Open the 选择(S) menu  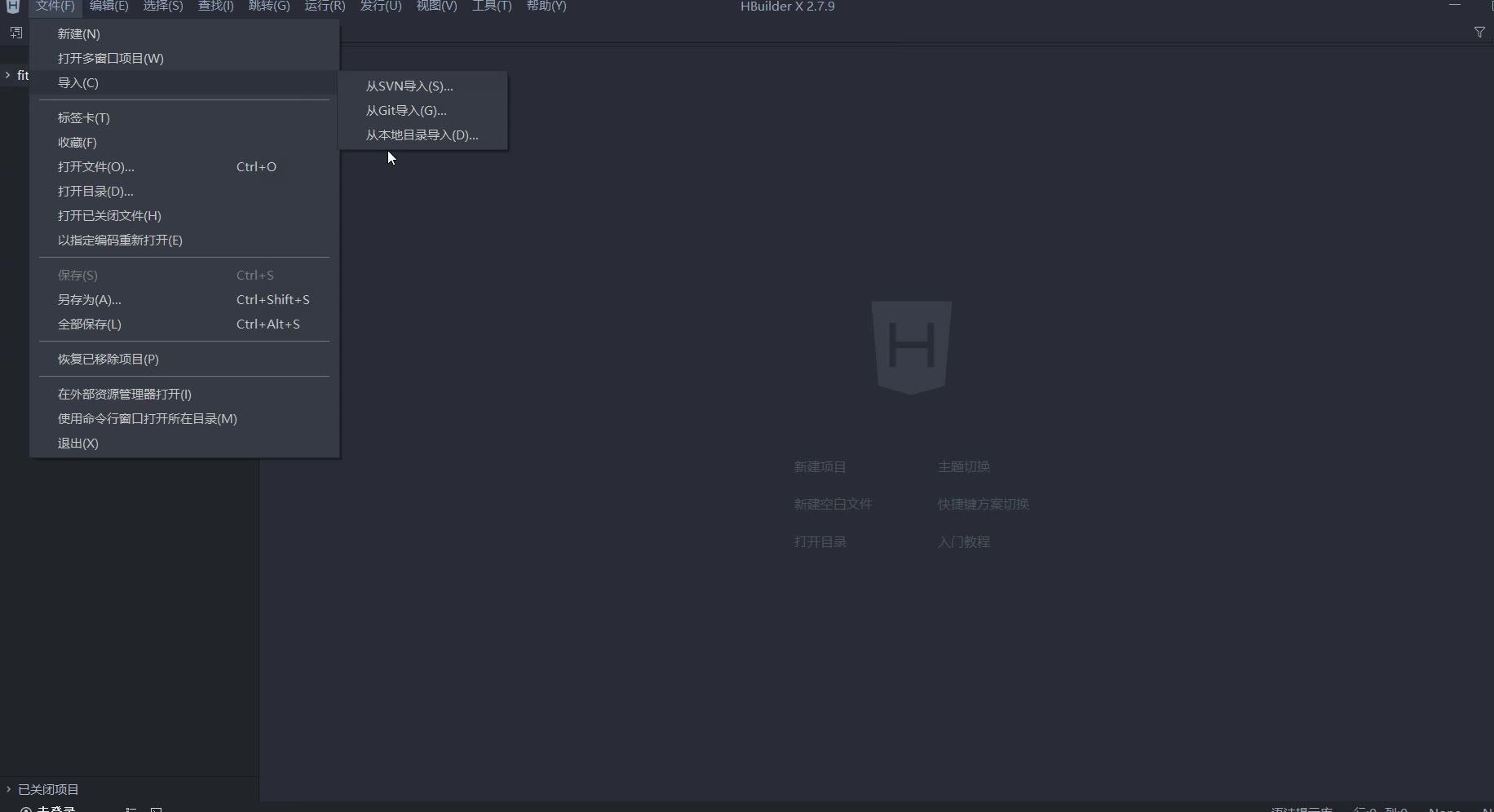coord(163,7)
